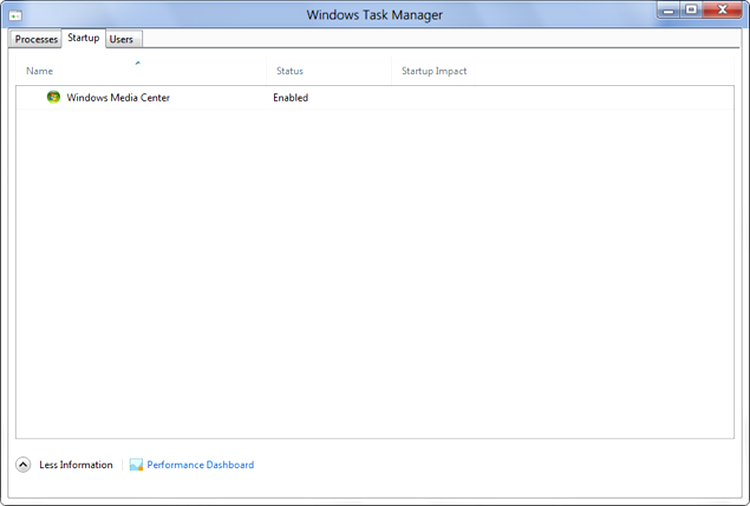The image size is (750, 506).
Task: Click the Task Manager title bar icon
Action: pos(15,16)
